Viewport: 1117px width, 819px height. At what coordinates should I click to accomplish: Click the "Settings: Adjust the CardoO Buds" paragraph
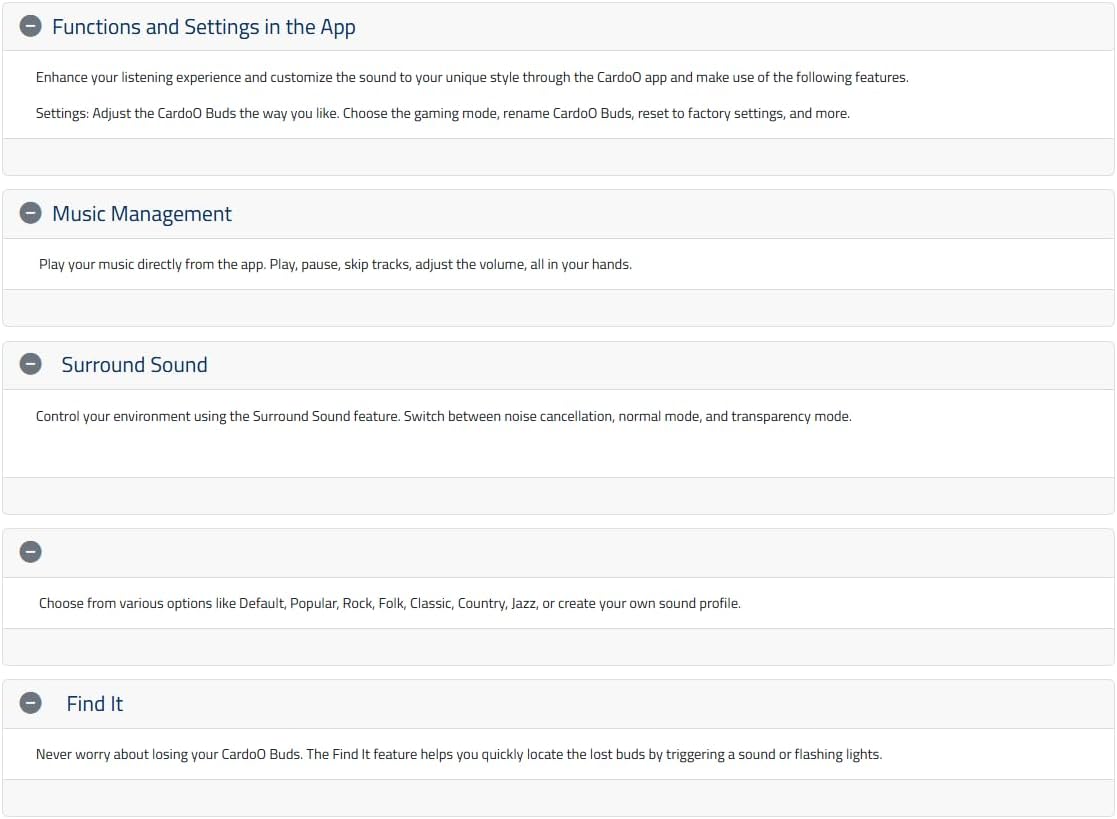coord(442,113)
